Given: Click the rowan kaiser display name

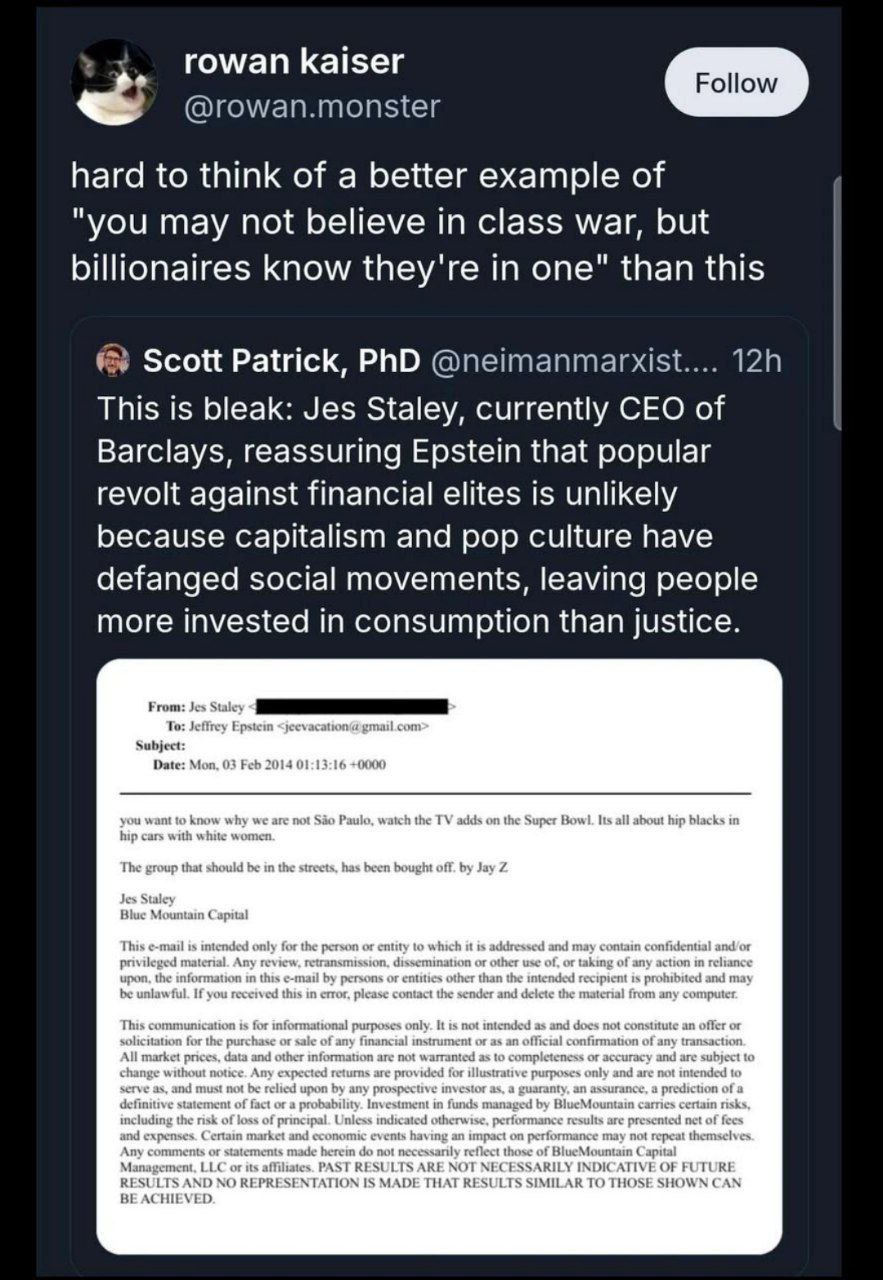Looking at the screenshot, I should 294,62.
